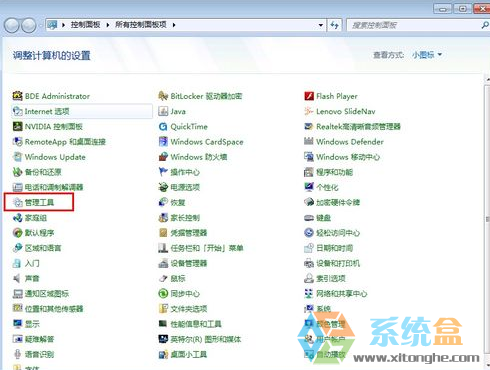Open 索引选项 indexing options link
This screenshot has width=490, height=370.
(331, 278)
